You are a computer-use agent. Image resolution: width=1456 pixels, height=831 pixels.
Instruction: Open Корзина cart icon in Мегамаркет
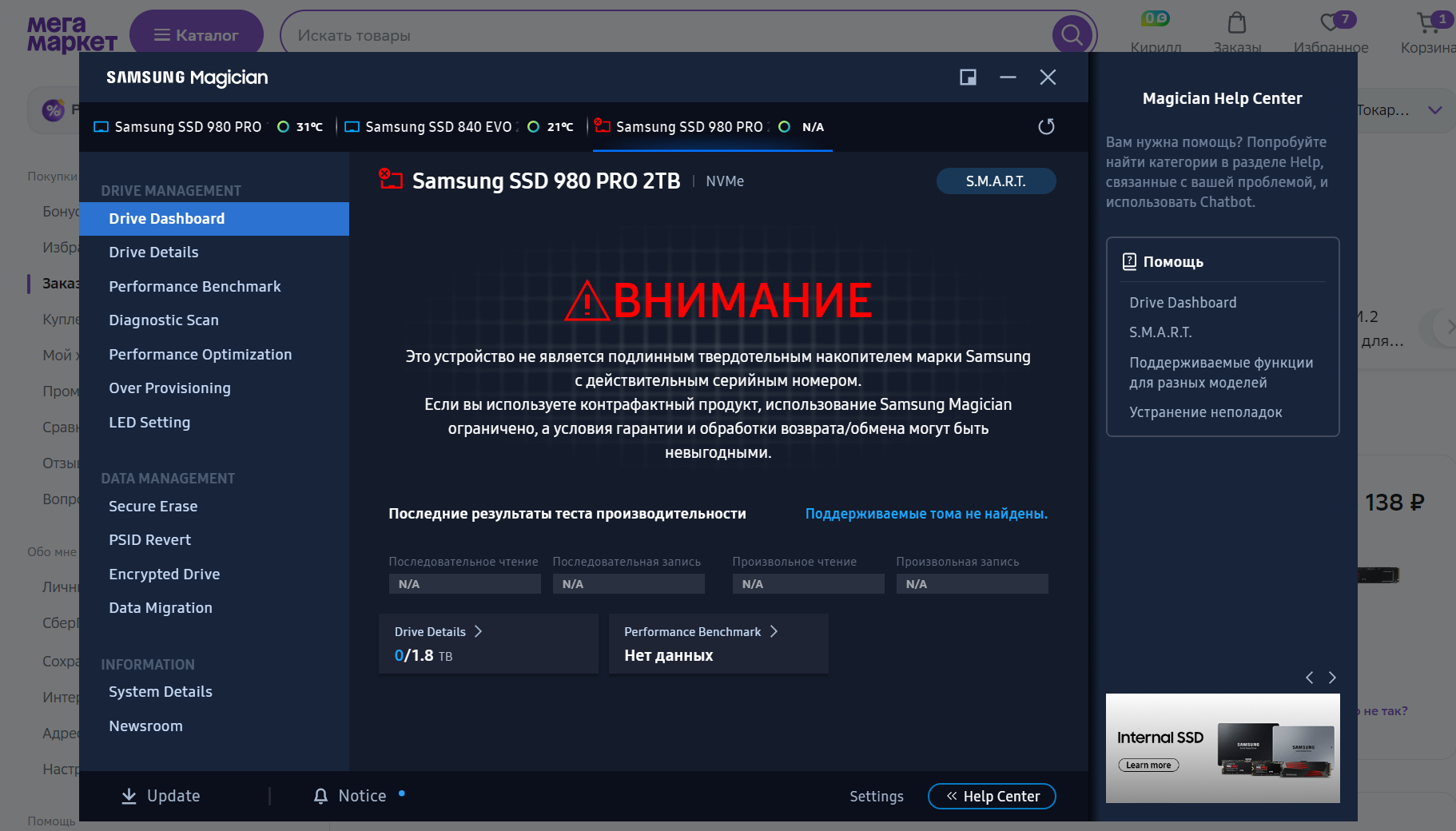[1428, 22]
